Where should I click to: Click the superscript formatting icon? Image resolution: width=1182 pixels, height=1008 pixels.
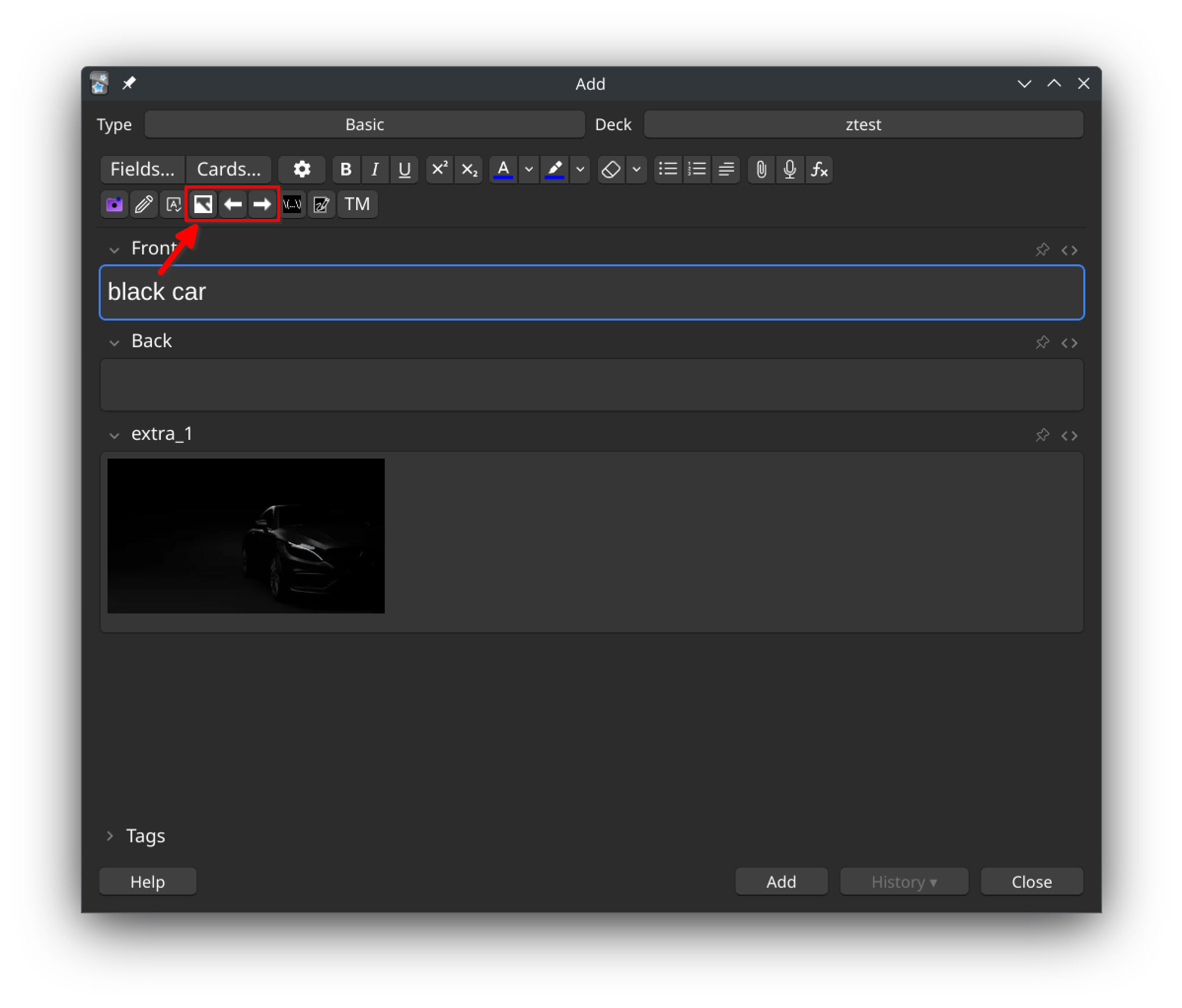(x=439, y=169)
